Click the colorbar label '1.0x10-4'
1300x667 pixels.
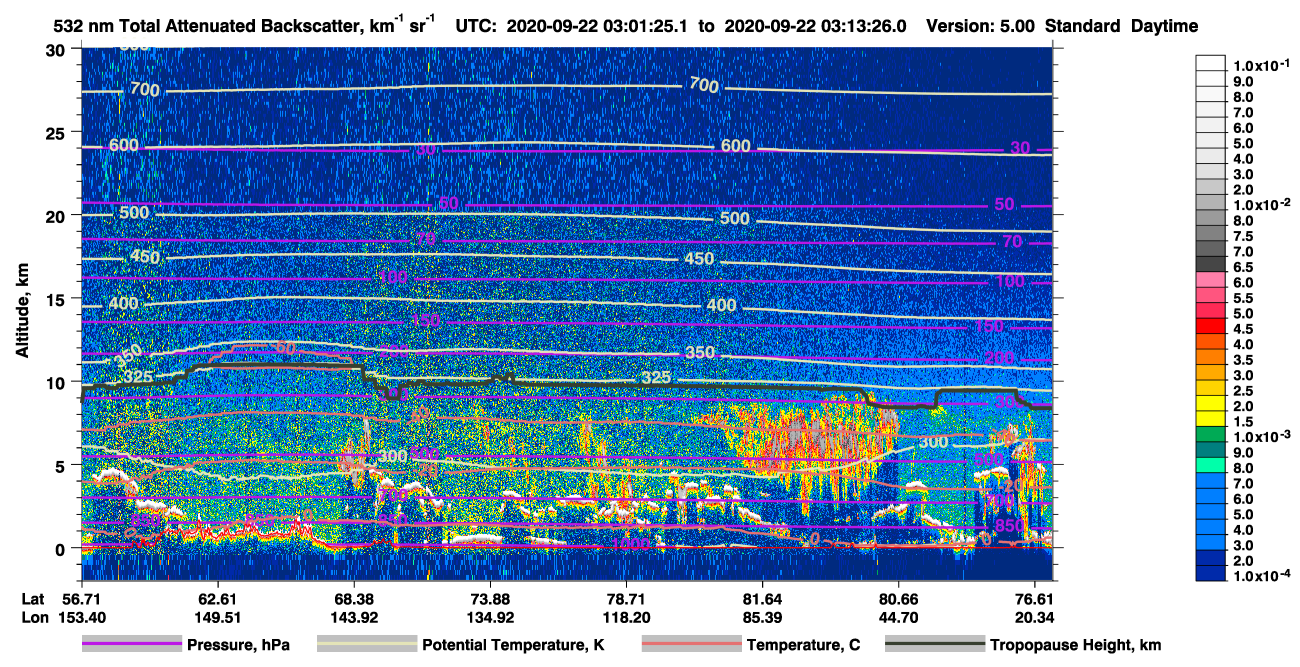click(x=1261, y=576)
